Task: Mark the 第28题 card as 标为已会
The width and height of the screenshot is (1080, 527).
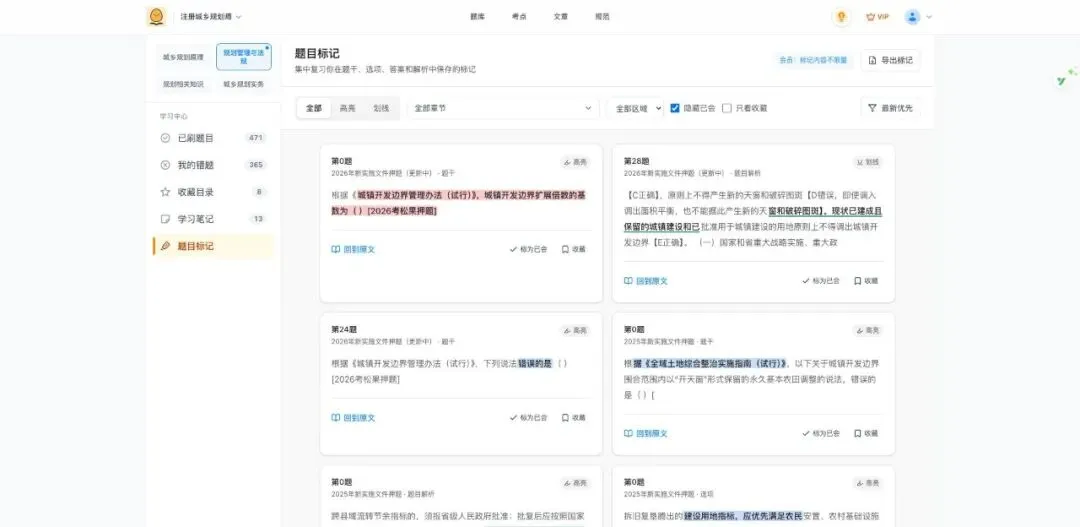Action: click(821, 281)
